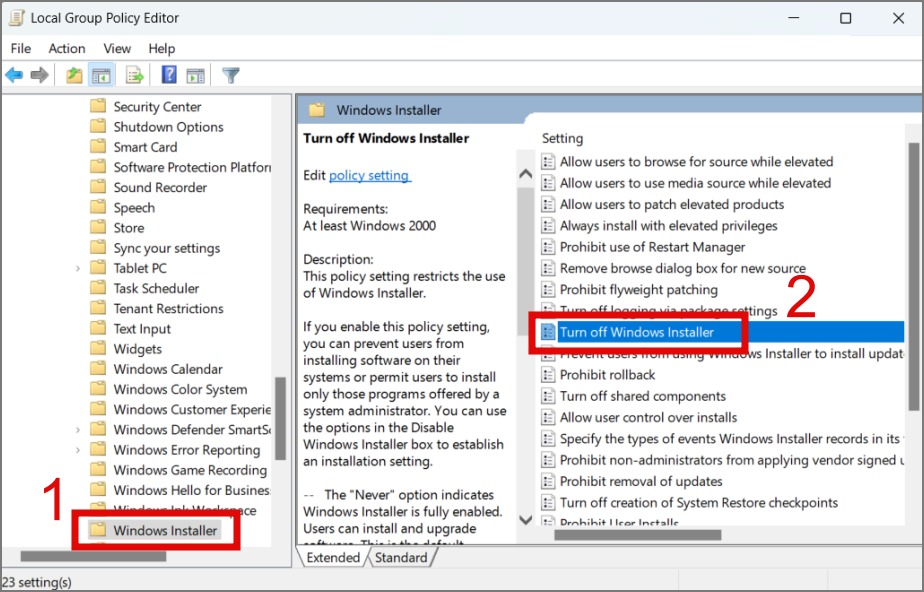Click the Local Group Policy Editor title icon
Screen dimensions: 924x592
(x=16, y=18)
